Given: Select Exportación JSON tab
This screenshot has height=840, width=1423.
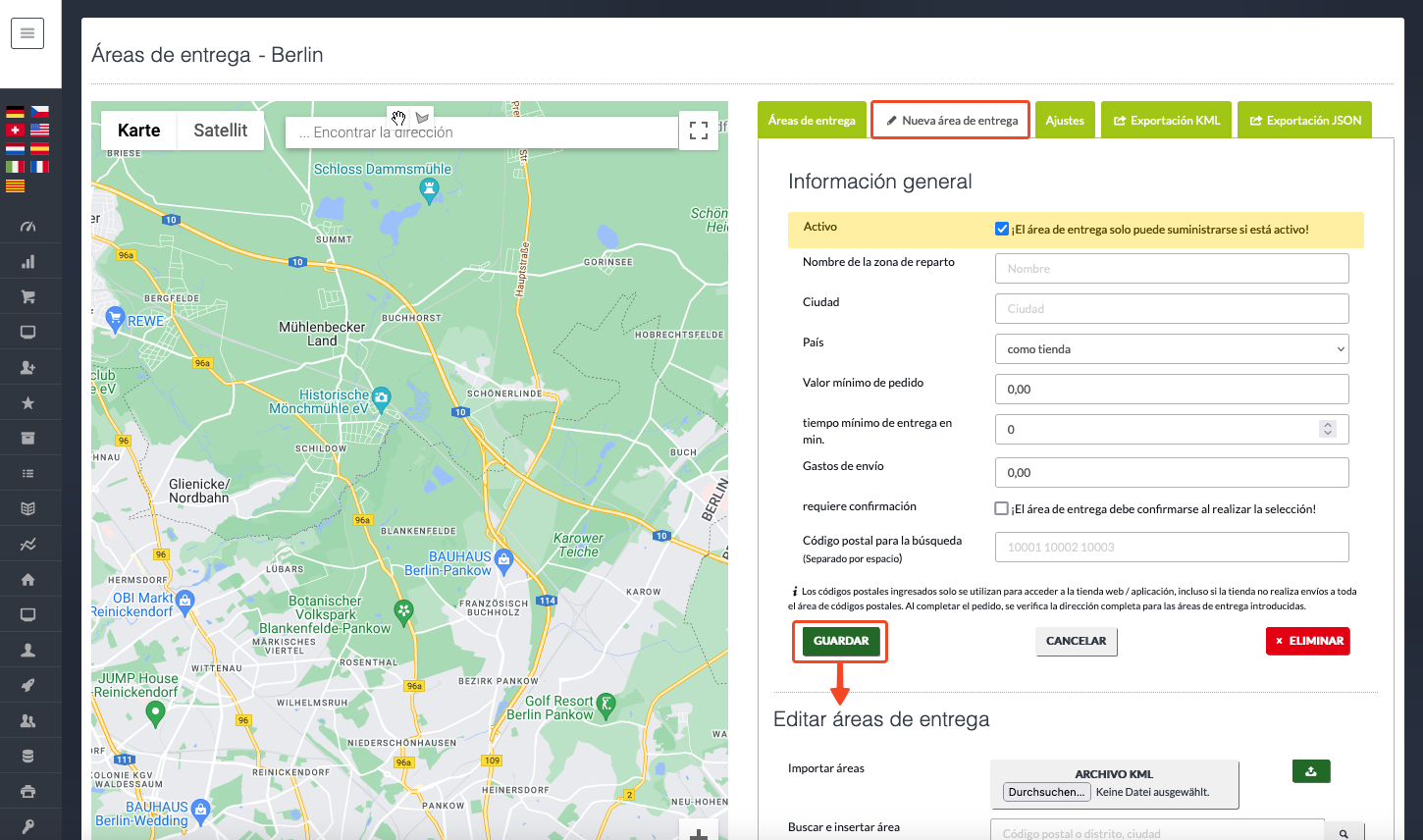Looking at the screenshot, I should (1304, 120).
